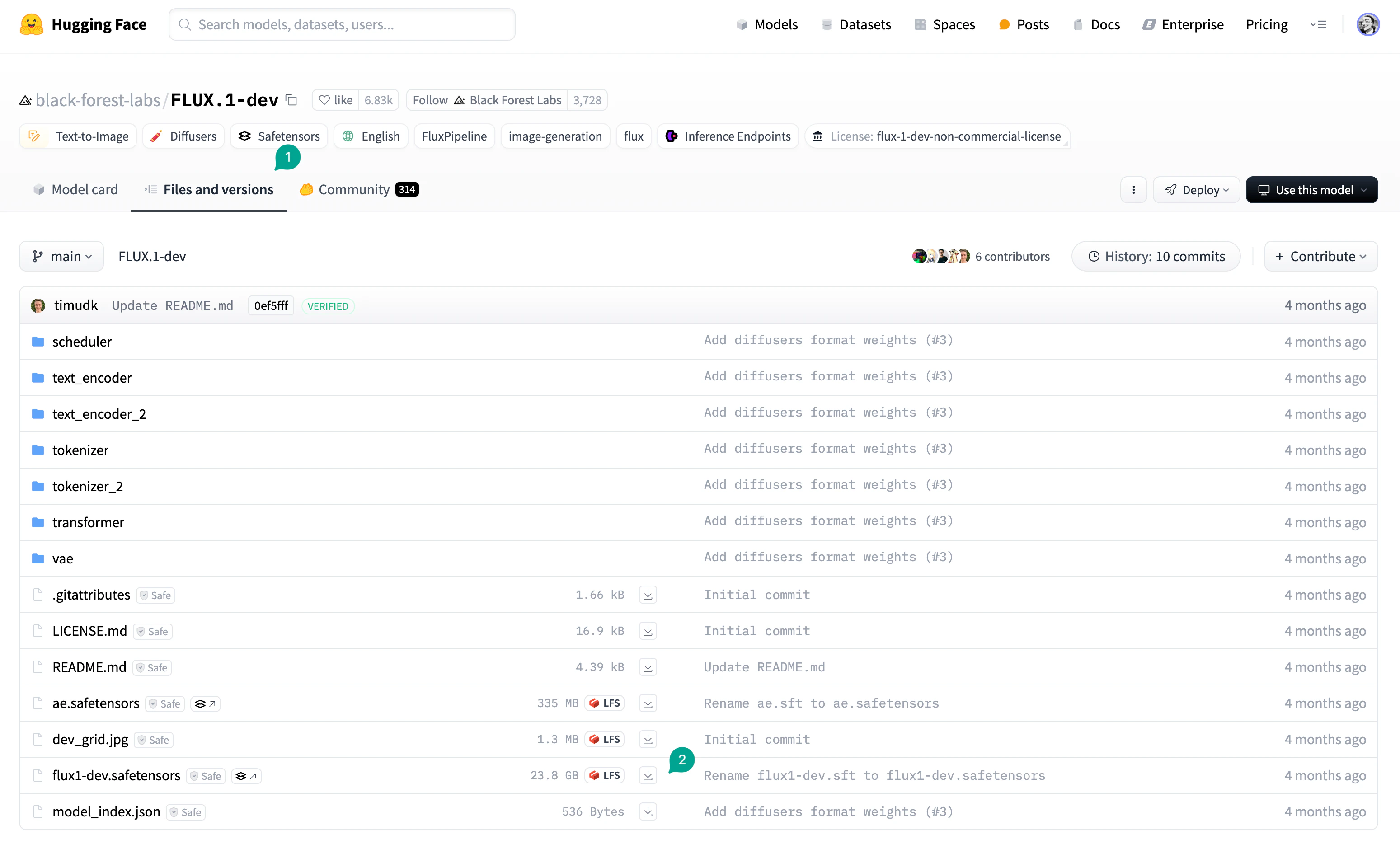Open the Community tab

[352, 190]
